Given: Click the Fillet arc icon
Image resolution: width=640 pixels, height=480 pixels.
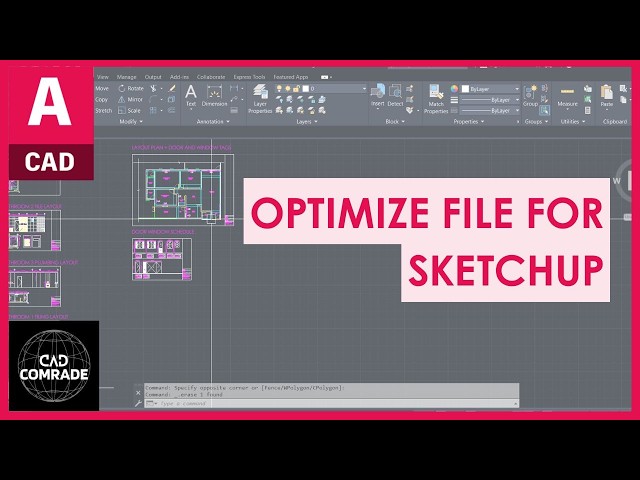Looking at the screenshot, I should click(x=153, y=99).
